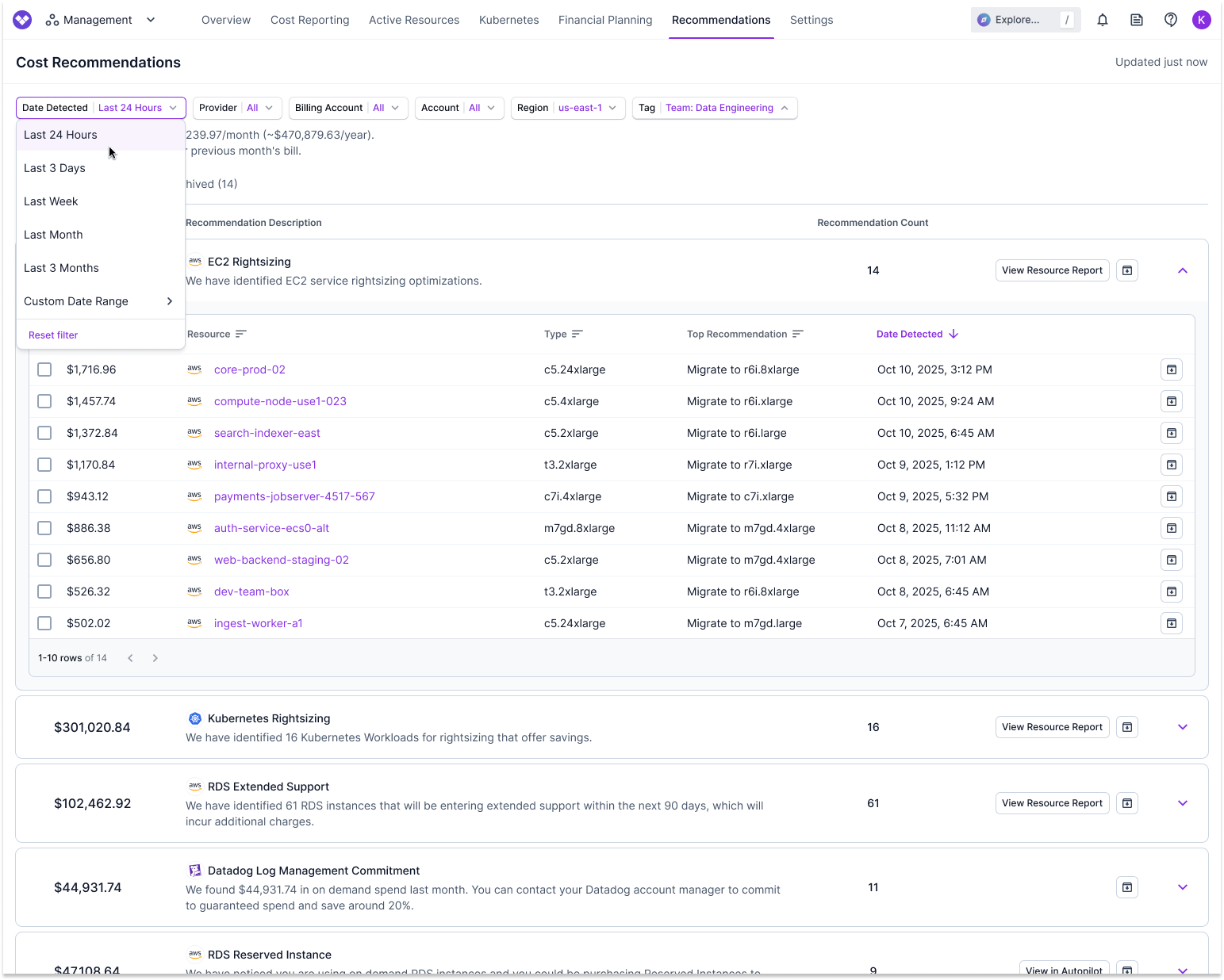Viewport: 1224px width, 980px height.
Task: Open the help question-mark icon
Action: click(x=1171, y=20)
